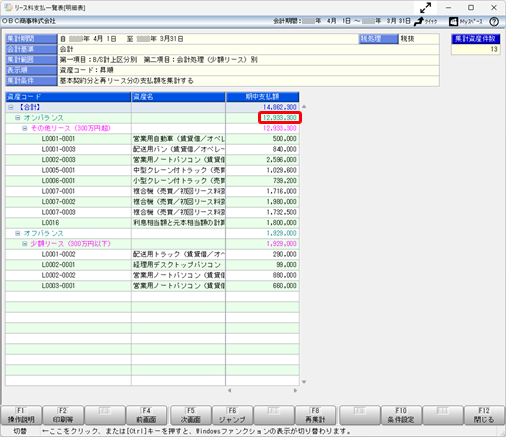The image size is (506, 437).
Task: Click F6 ジャンプ button
Action: point(232,415)
